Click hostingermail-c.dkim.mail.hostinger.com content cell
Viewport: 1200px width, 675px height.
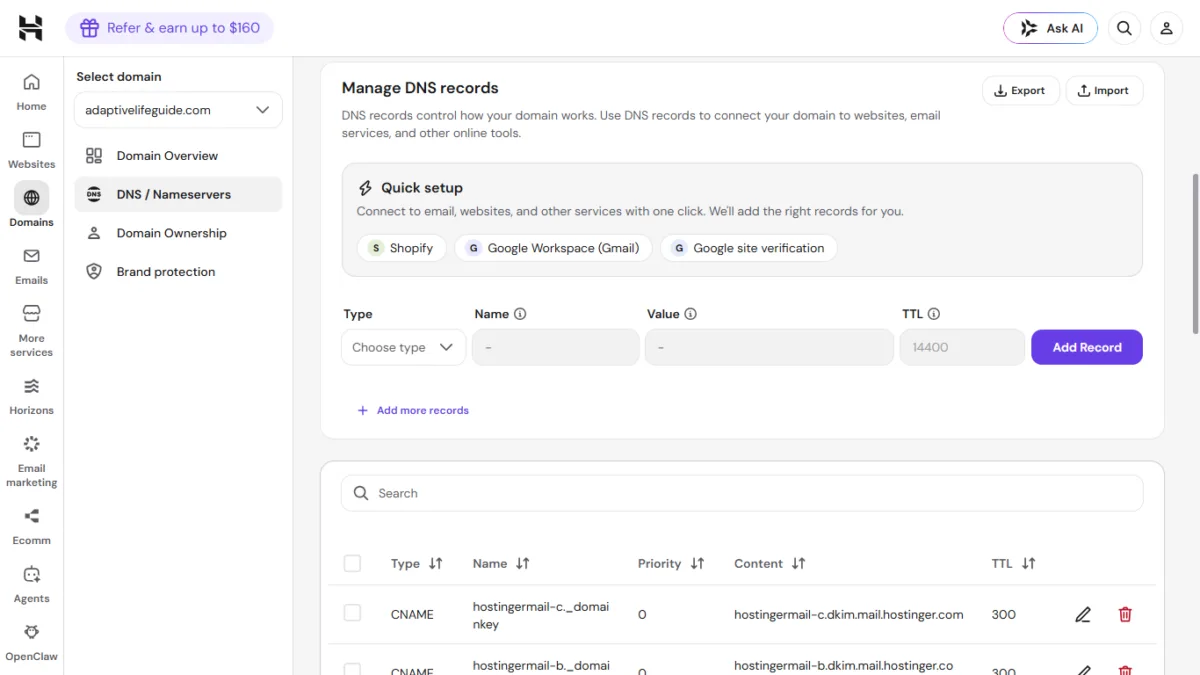click(x=849, y=614)
